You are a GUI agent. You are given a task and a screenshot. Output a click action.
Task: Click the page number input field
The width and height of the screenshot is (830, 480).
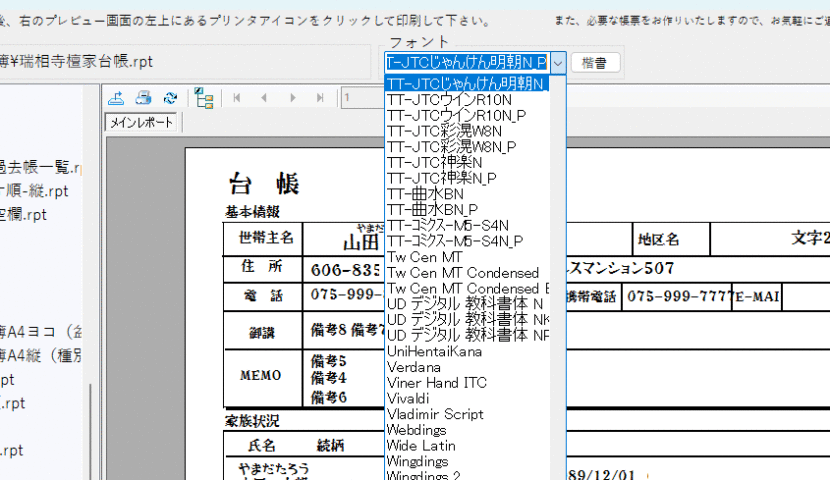pos(360,98)
